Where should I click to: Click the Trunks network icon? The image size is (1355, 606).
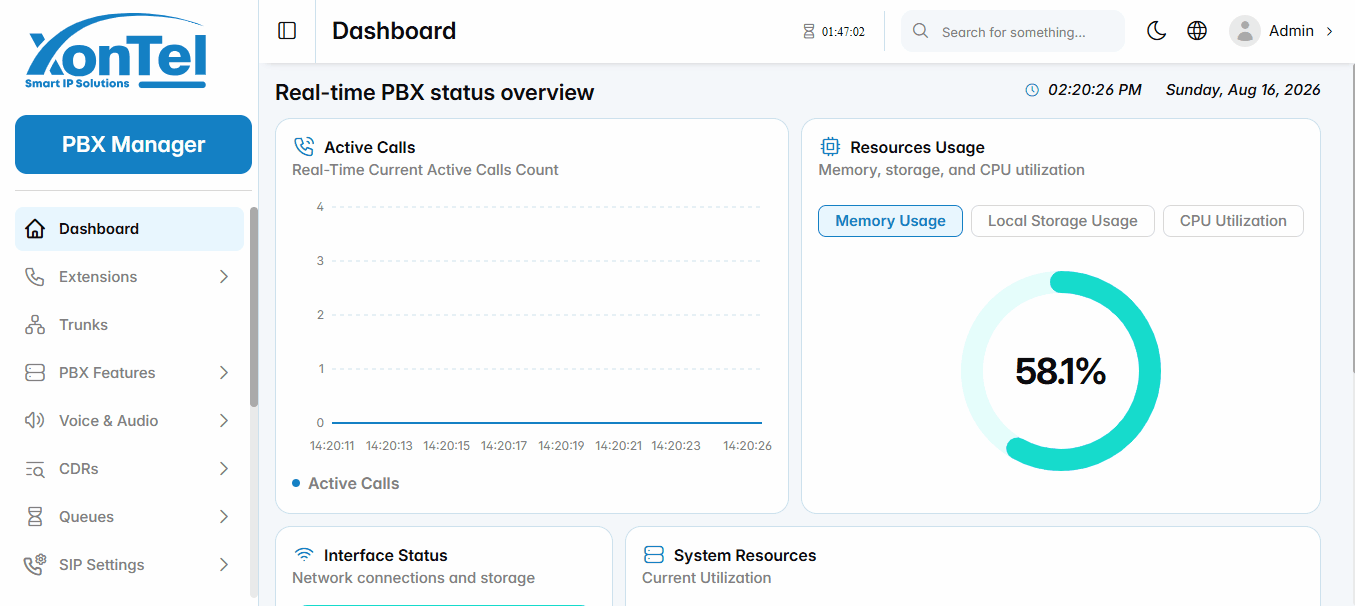click(35, 325)
